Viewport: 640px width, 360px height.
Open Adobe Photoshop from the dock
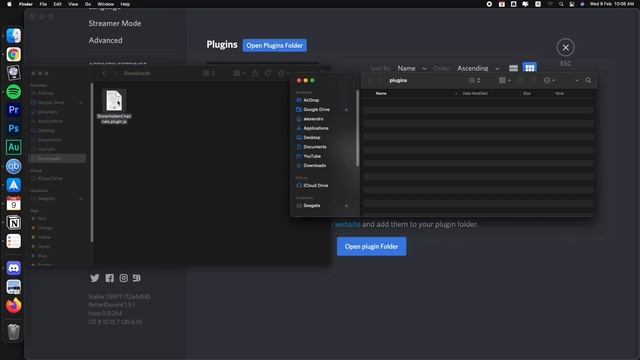pos(13,129)
